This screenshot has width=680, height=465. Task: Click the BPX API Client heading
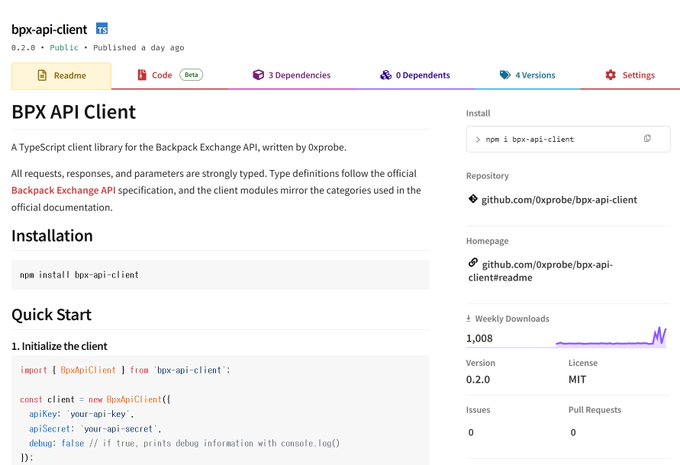(74, 112)
